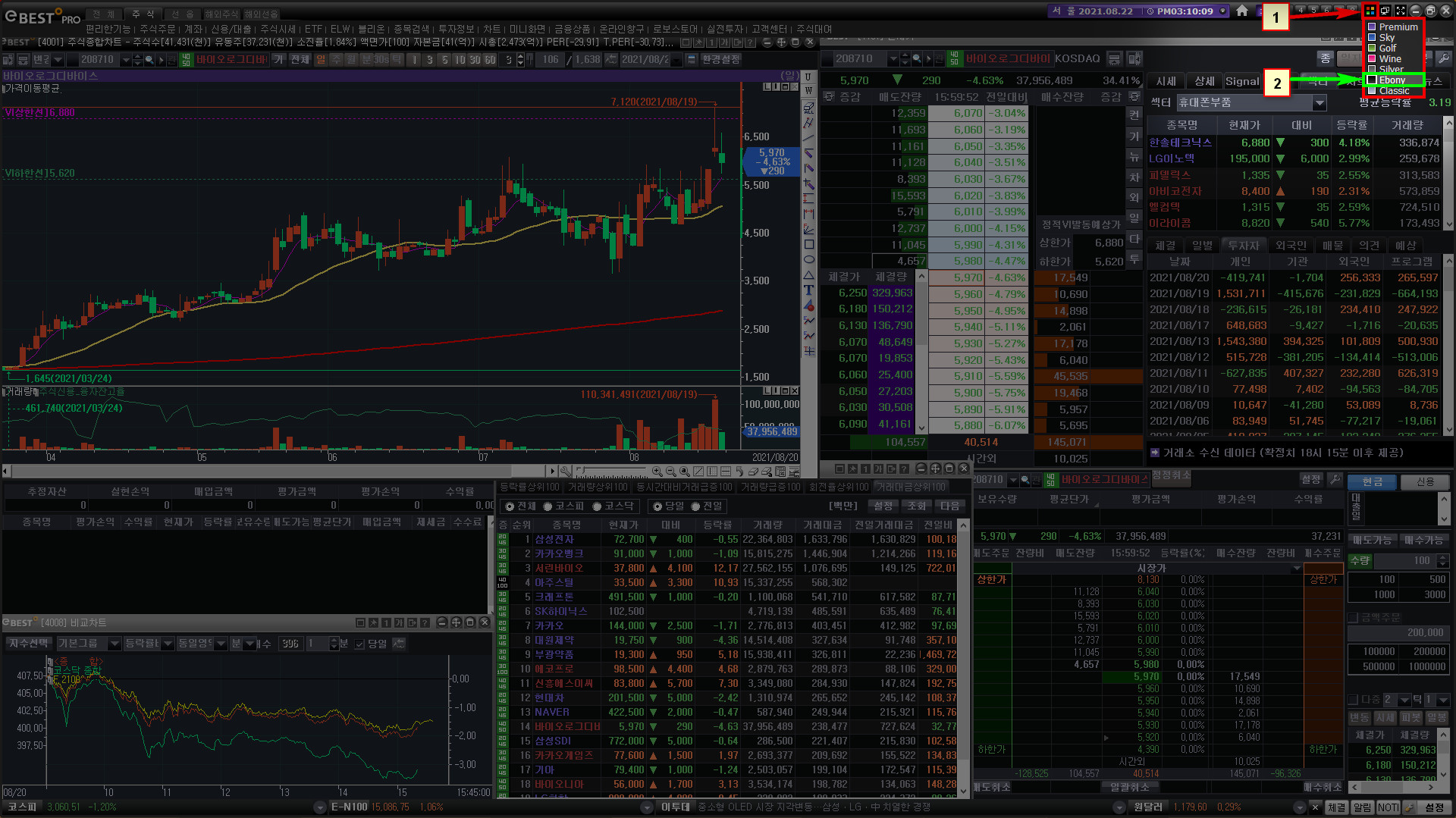The height and width of the screenshot is (818, 1456).
Task: Click 삼성전자 row in ranking table
Action: 728,539
